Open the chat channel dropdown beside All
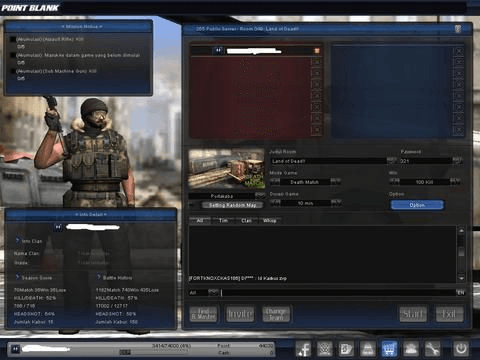Viewport: 480px width, 360px height. coord(213,292)
